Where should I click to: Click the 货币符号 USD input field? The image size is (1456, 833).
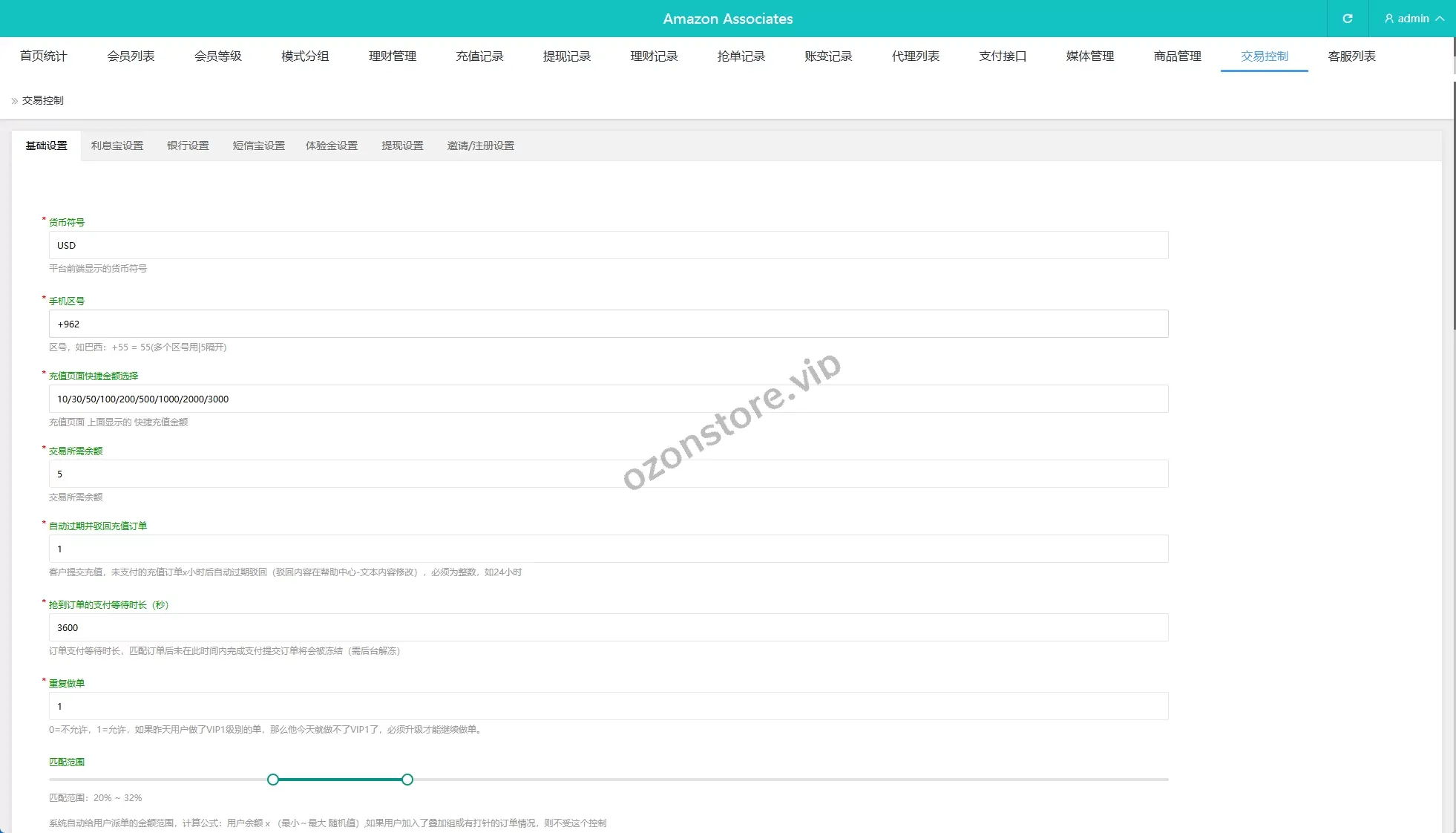click(609, 245)
